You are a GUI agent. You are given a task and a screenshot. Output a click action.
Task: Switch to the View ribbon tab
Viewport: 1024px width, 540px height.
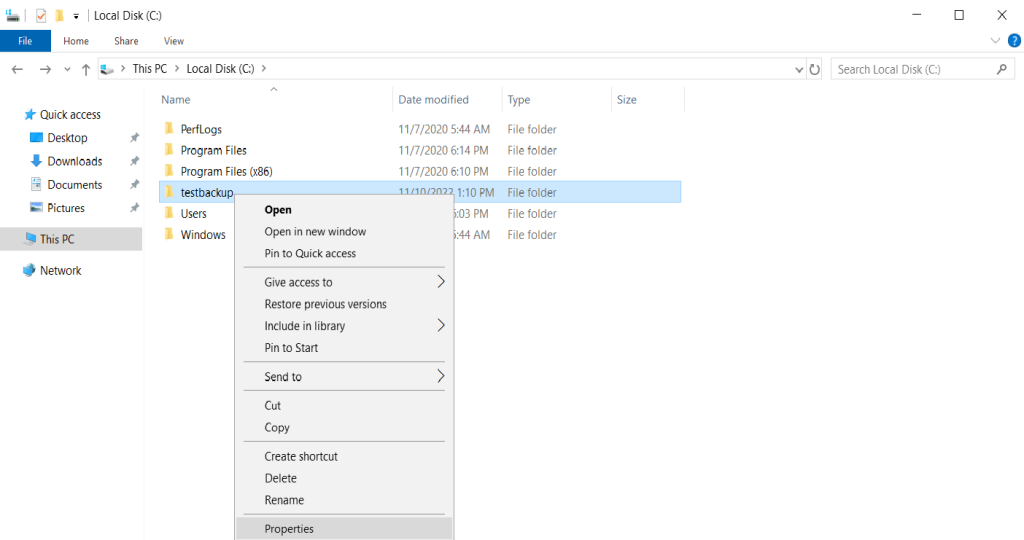pos(174,40)
